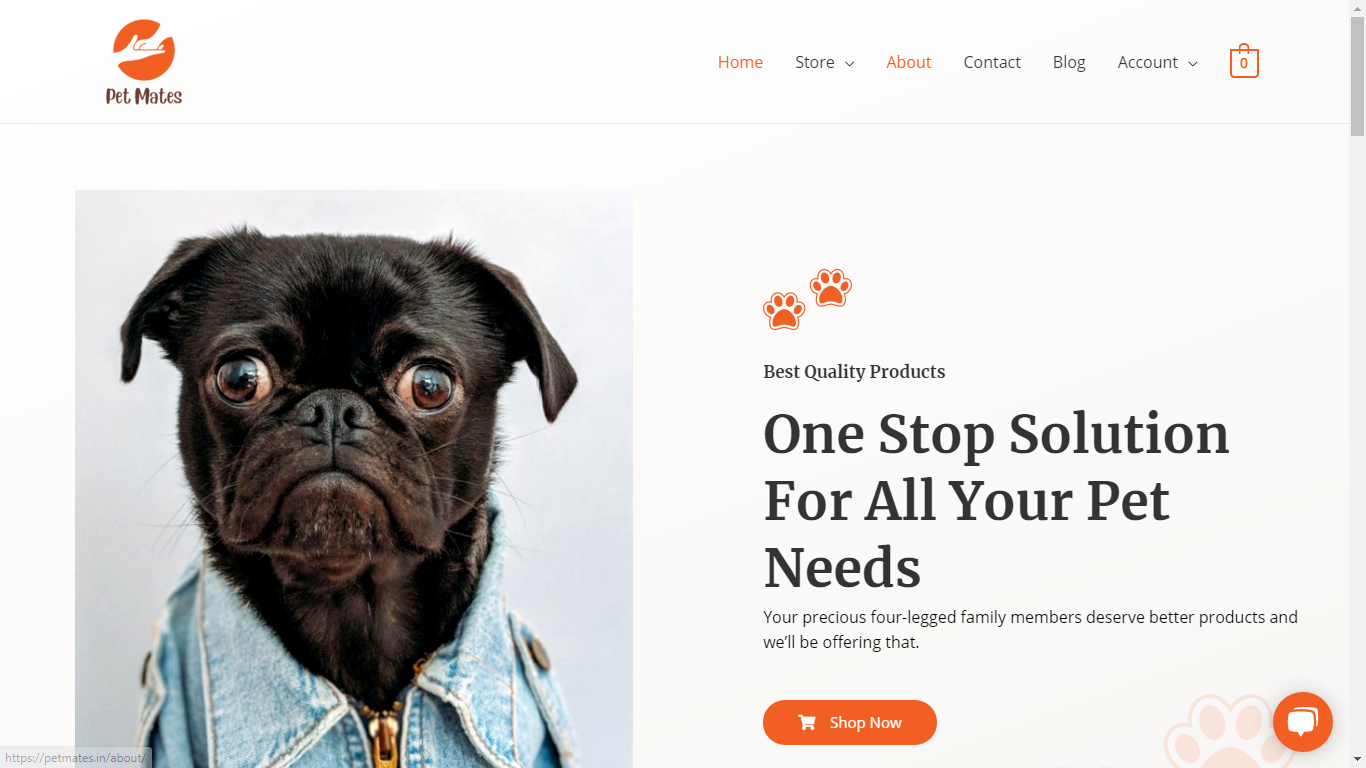Click the page vertical scrollbar thumb
This screenshot has width=1366, height=768.
click(x=1357, y=75)
